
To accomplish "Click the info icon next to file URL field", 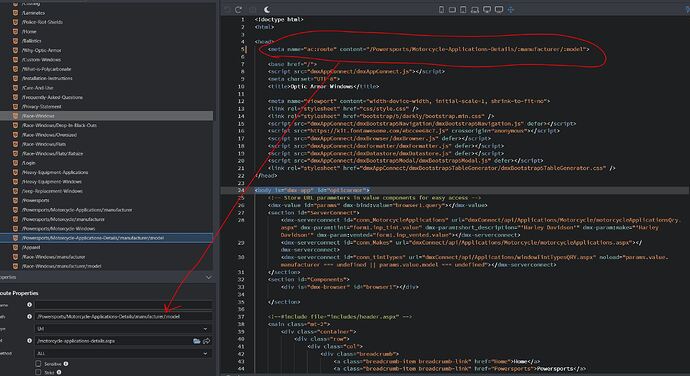I will tap(29, 340).
